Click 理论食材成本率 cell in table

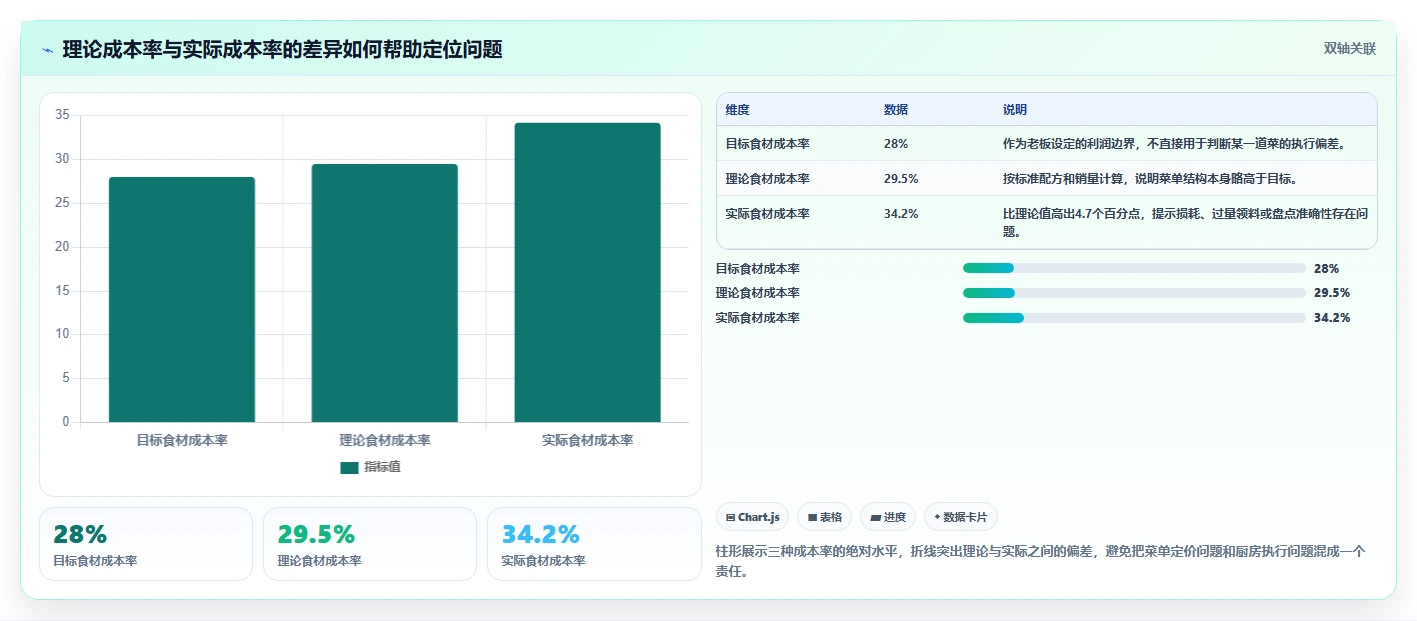tap(768, 179)
